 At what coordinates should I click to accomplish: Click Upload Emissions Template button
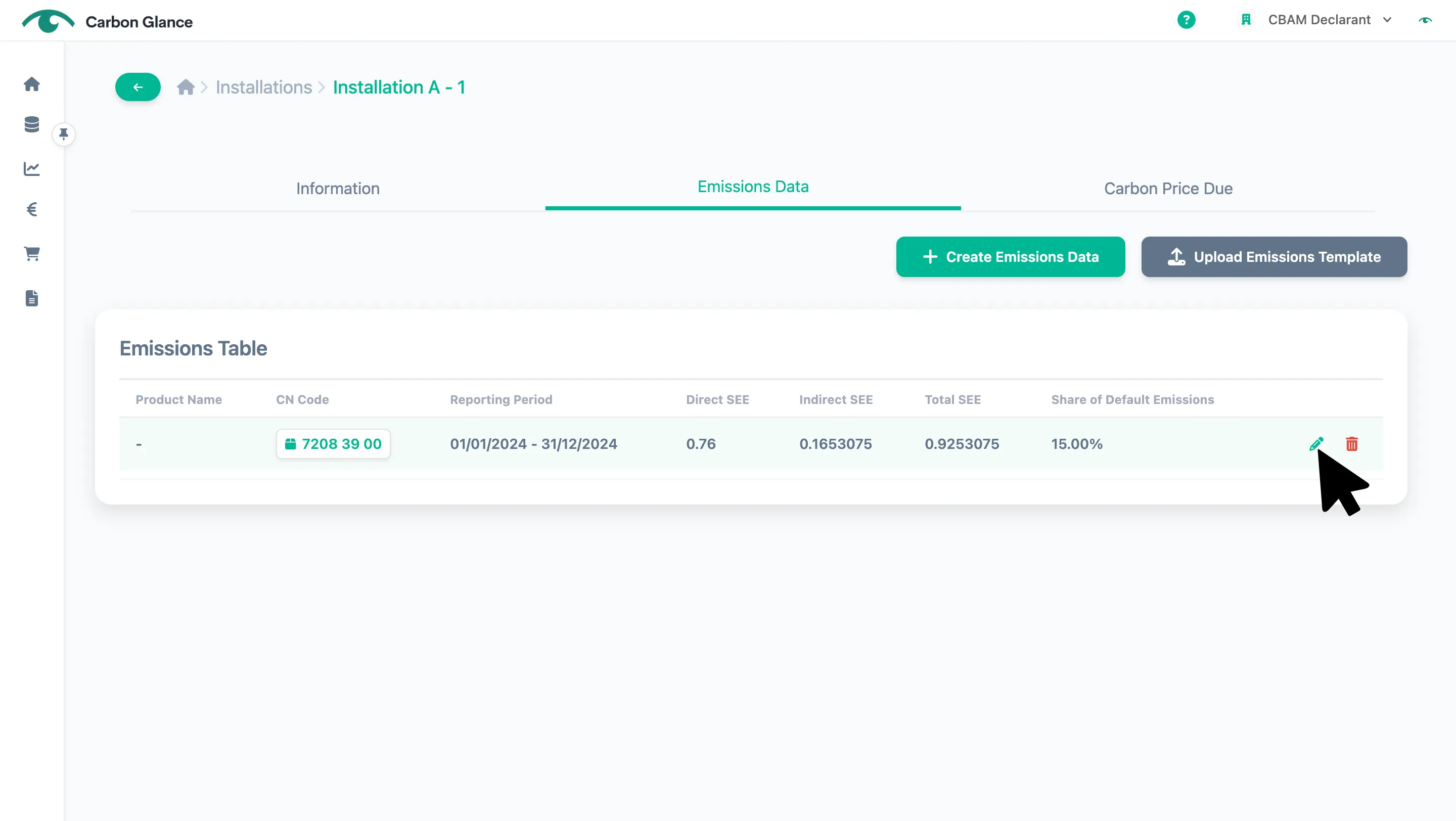(x=1274, y=256)
